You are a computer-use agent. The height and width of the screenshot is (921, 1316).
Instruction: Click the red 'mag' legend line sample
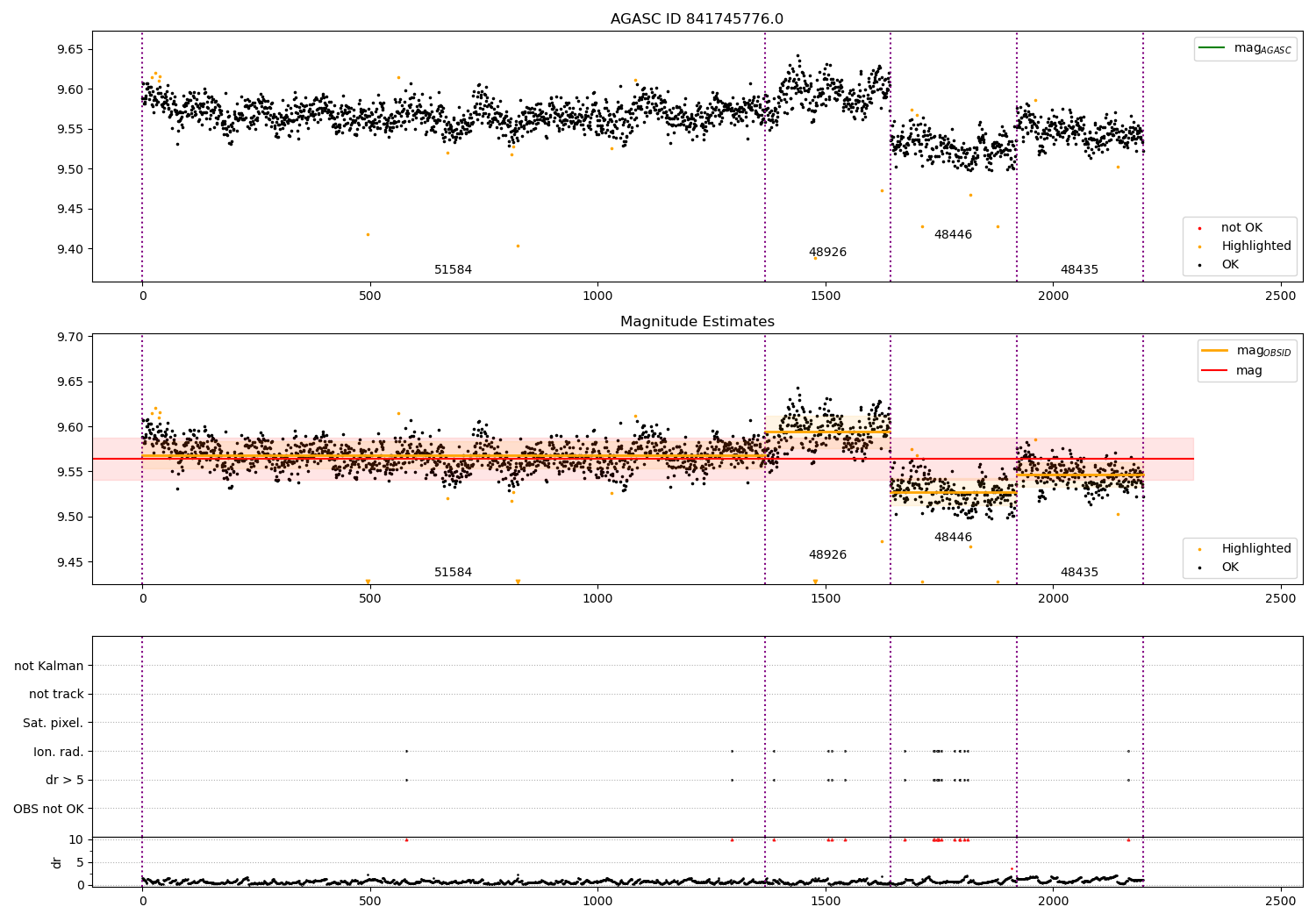(1214, 371)
